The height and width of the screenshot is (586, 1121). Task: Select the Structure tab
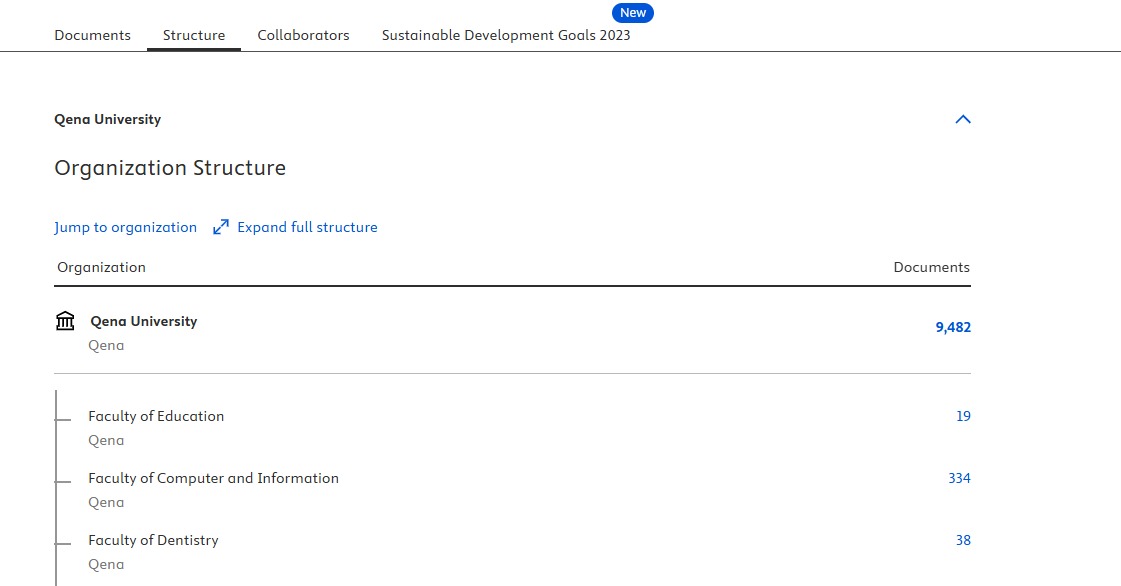194,35
